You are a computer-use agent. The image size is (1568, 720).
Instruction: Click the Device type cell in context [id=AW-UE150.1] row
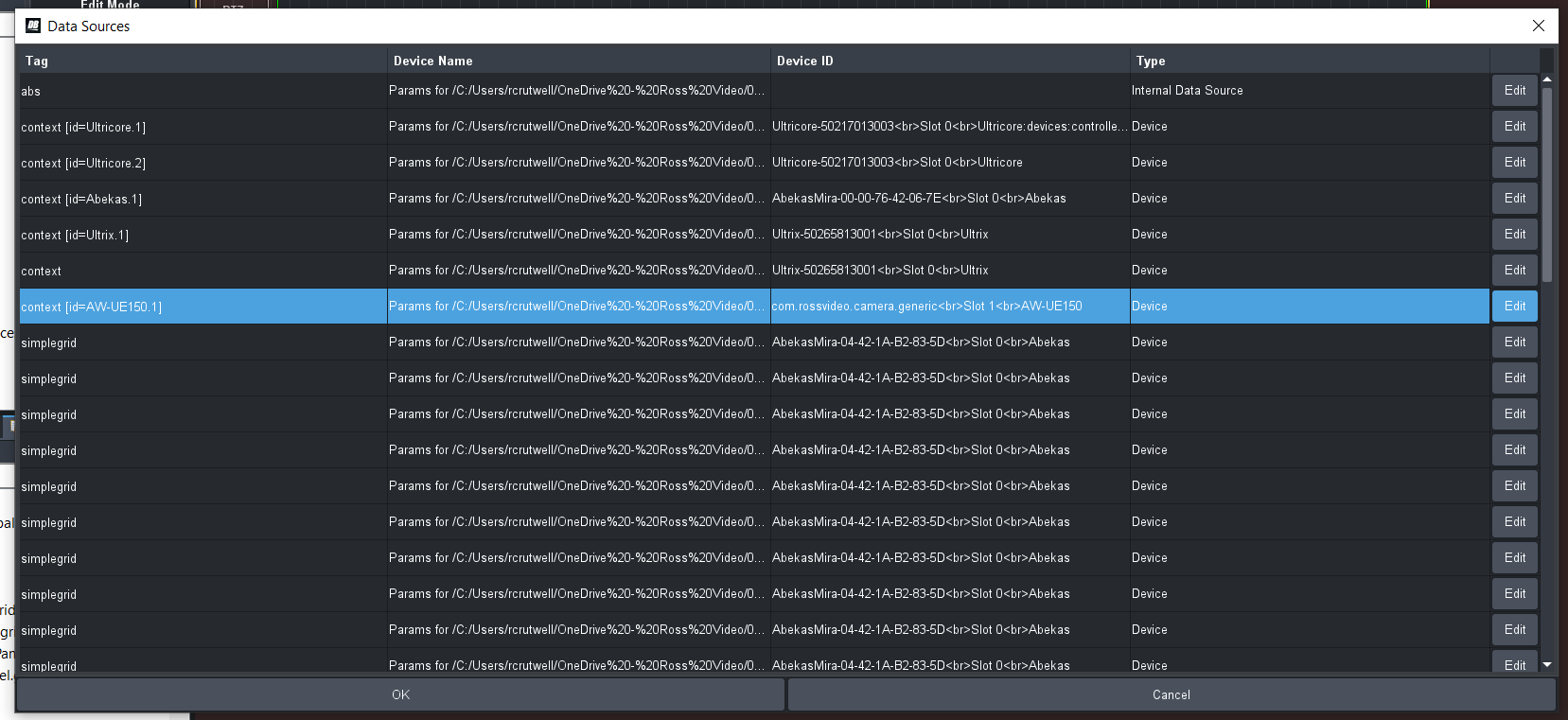pos(1310,307)
